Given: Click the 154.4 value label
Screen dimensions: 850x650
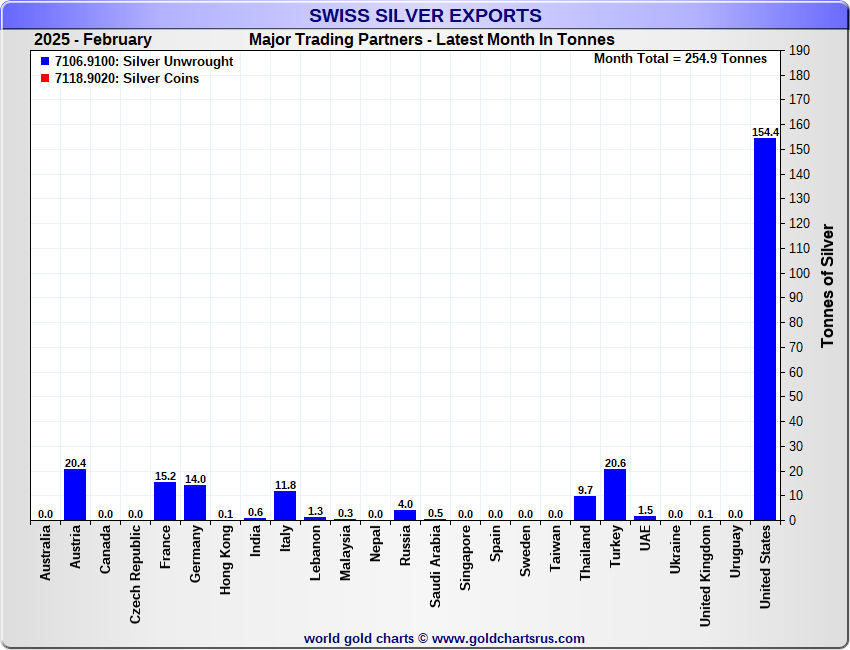Looking at the screenshot, I should pos(765,132).
